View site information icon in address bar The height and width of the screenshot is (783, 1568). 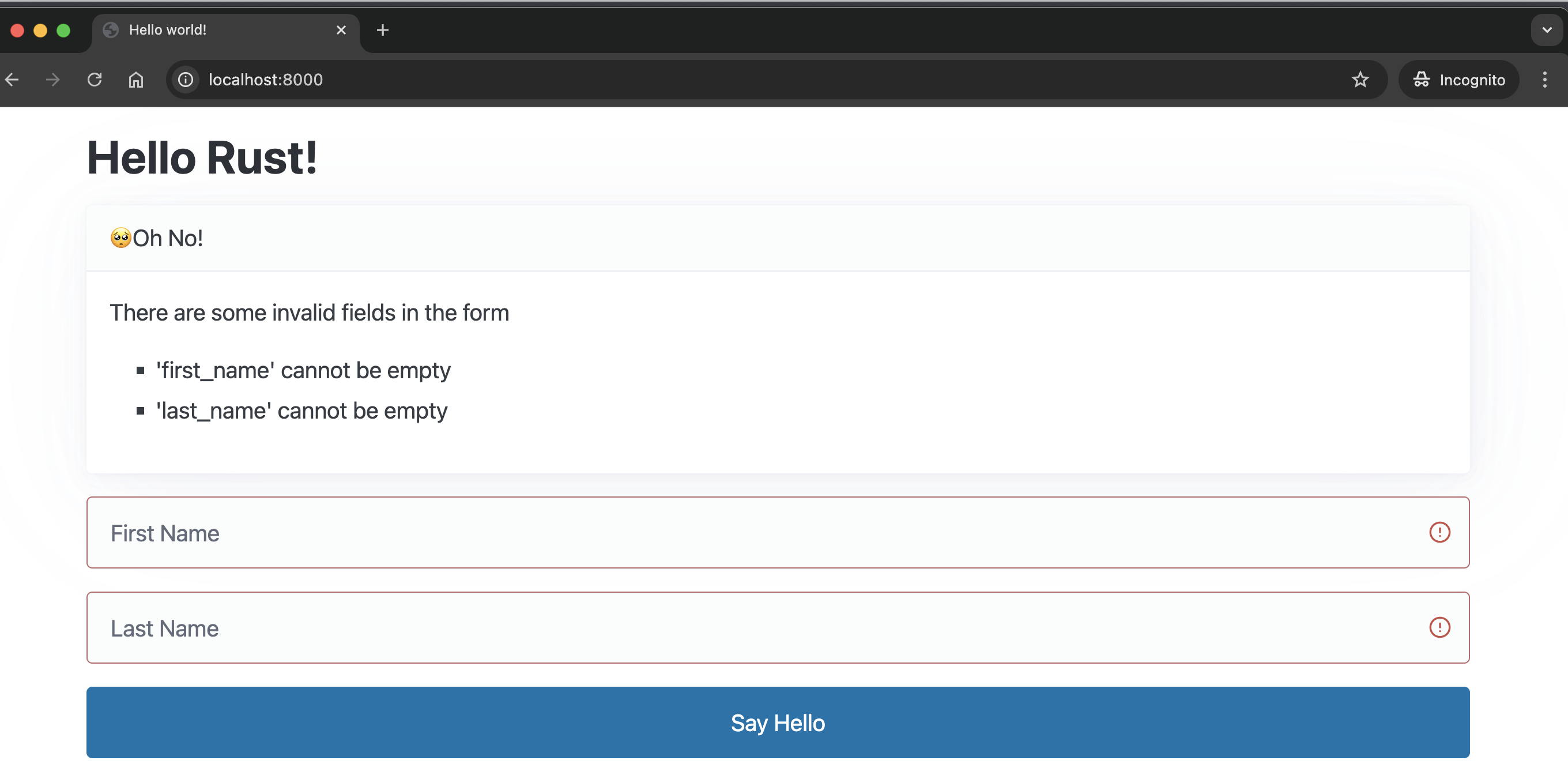[x=186, y=80]
